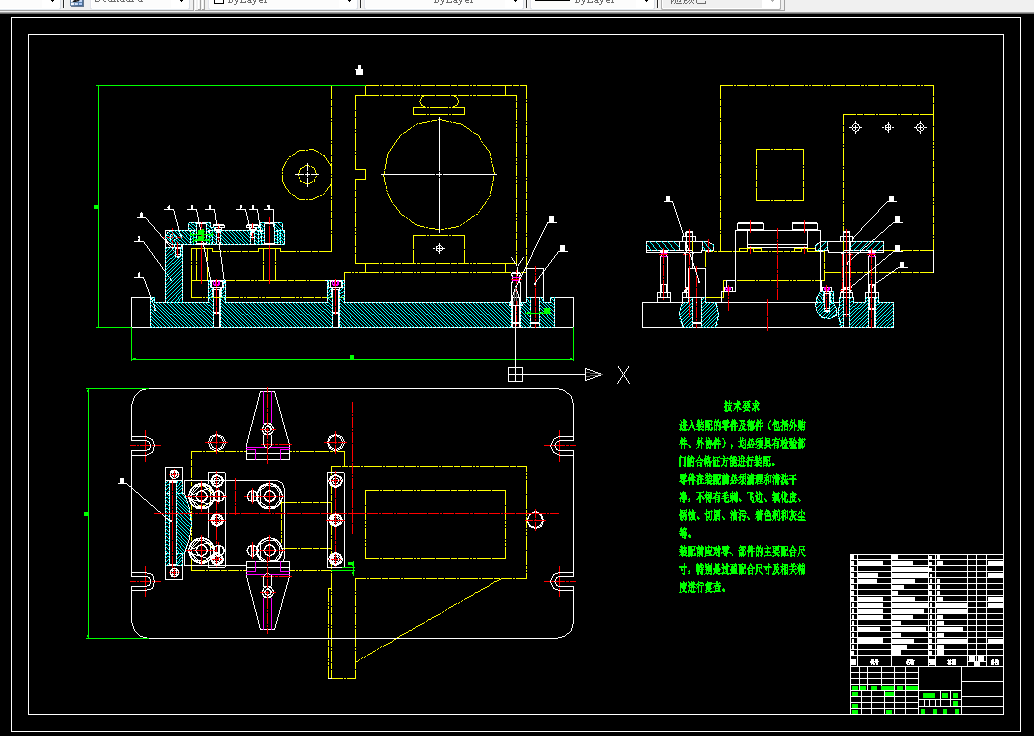Click the isolated balloon marker above front view
1034x736 pixels.
359,70
